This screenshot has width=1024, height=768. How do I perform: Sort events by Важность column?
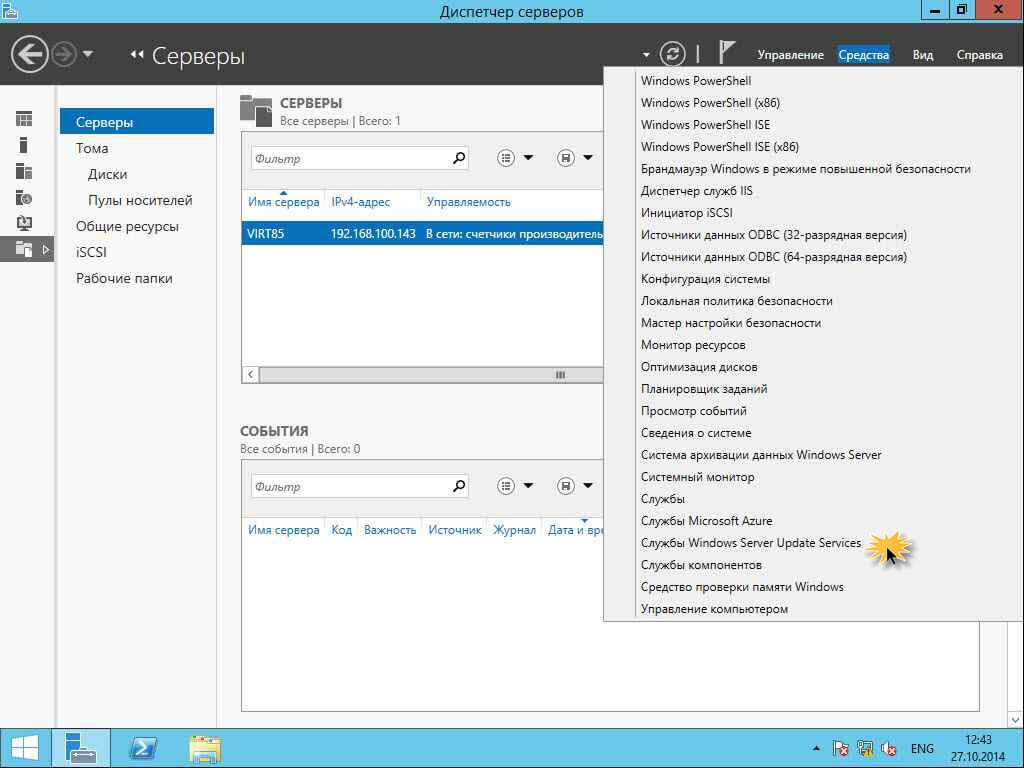coord(390,530)
